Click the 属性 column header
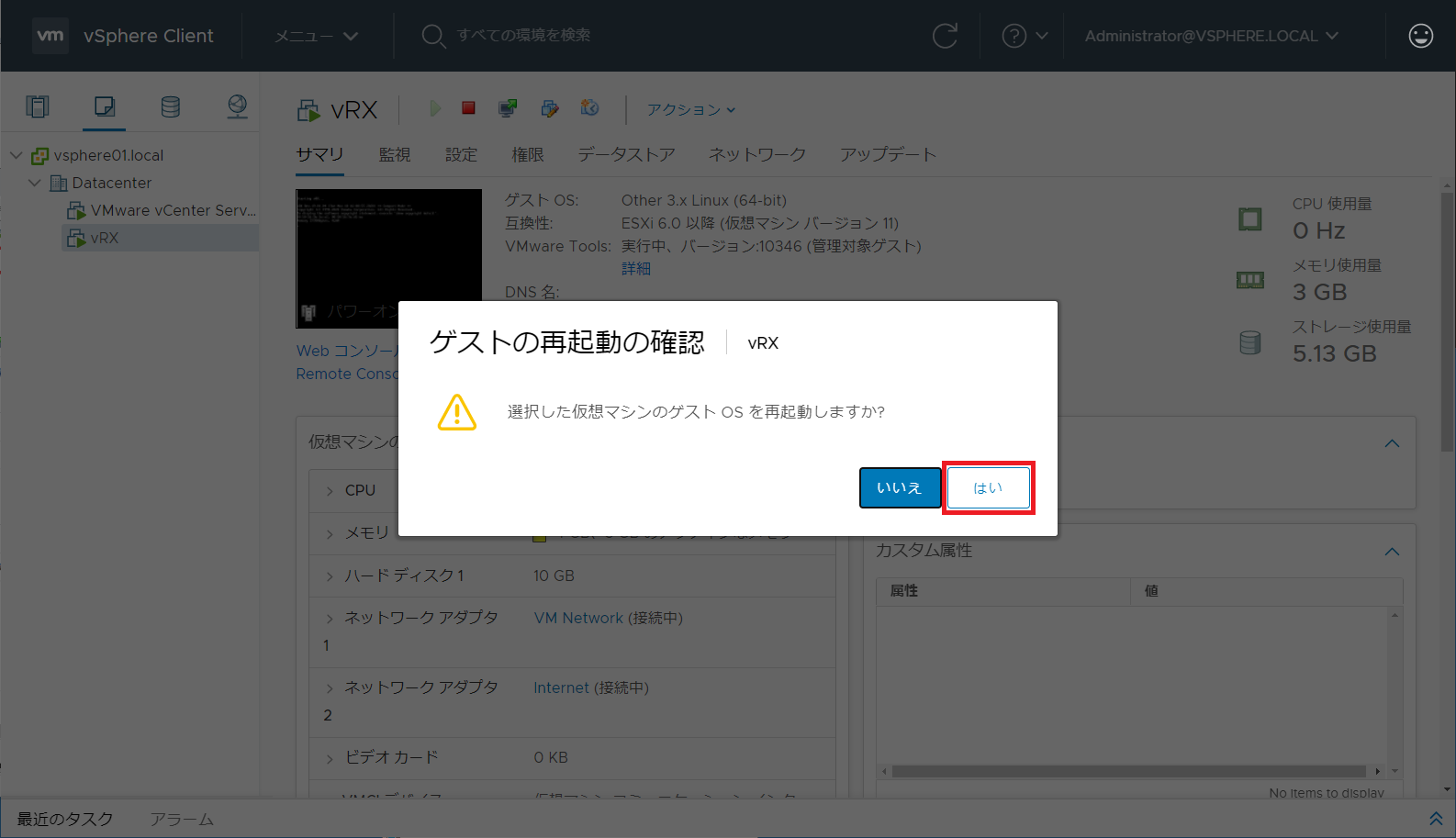The image size is (1456, 838). pyautogui.click(x=1003, y=591)
